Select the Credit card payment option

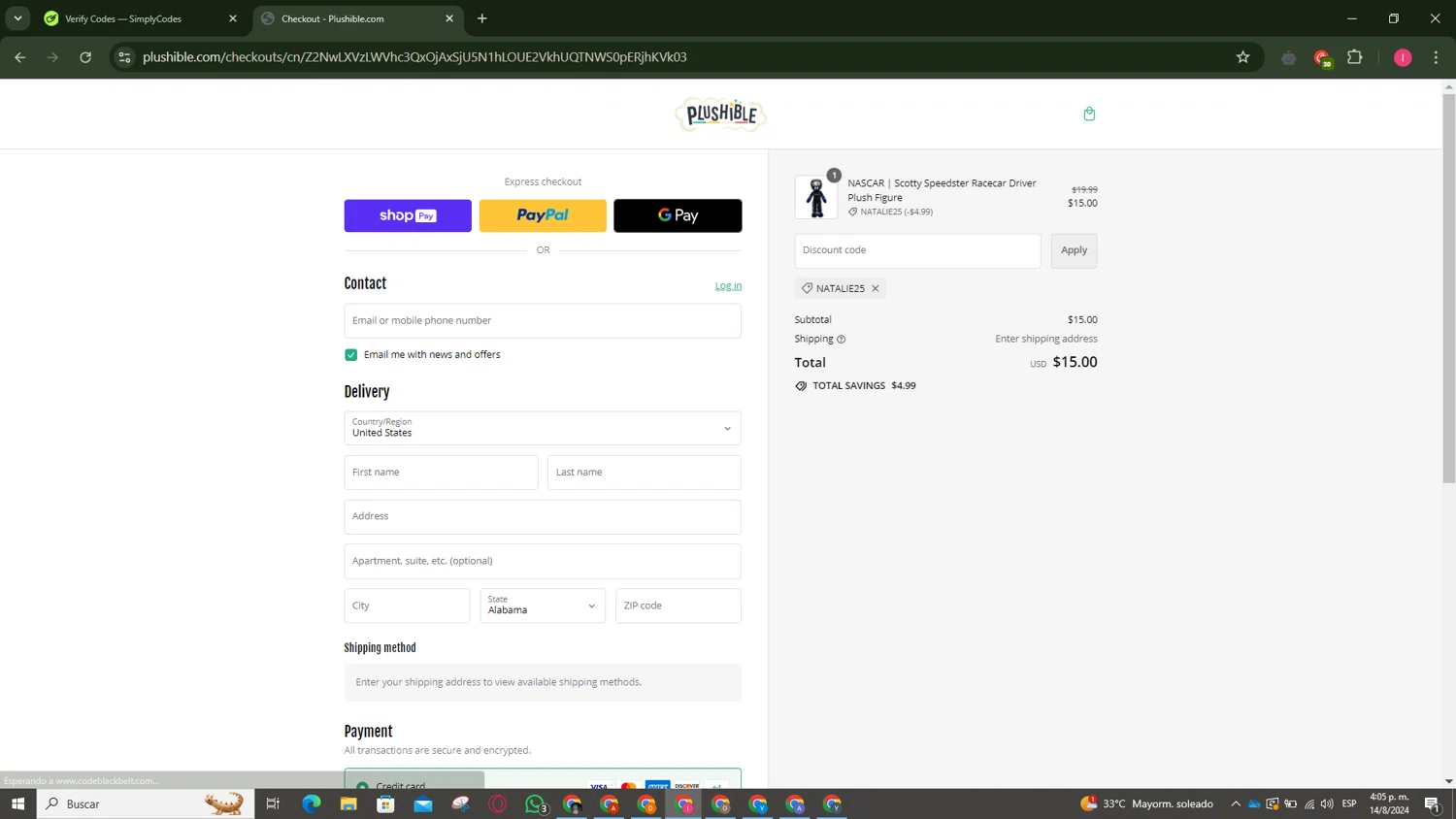[362, 786]
